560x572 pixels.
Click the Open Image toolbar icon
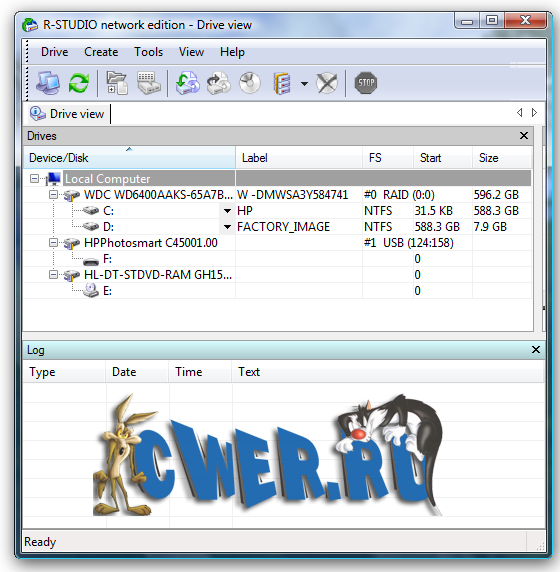[x=188, y=83]
